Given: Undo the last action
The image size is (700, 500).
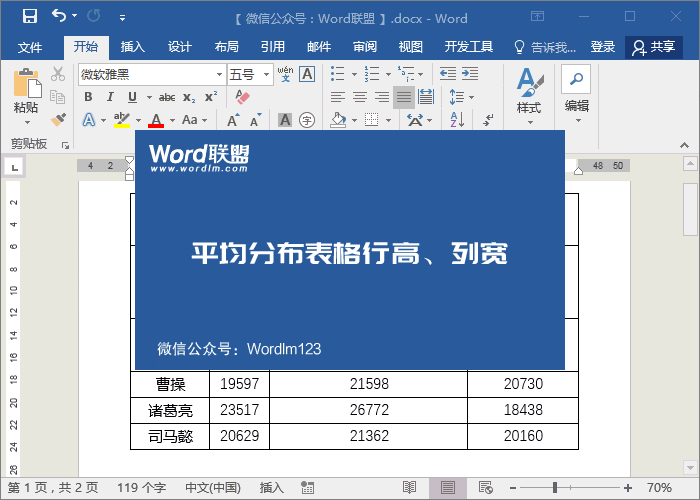Looking at the screenshot, I should point(58,16).
